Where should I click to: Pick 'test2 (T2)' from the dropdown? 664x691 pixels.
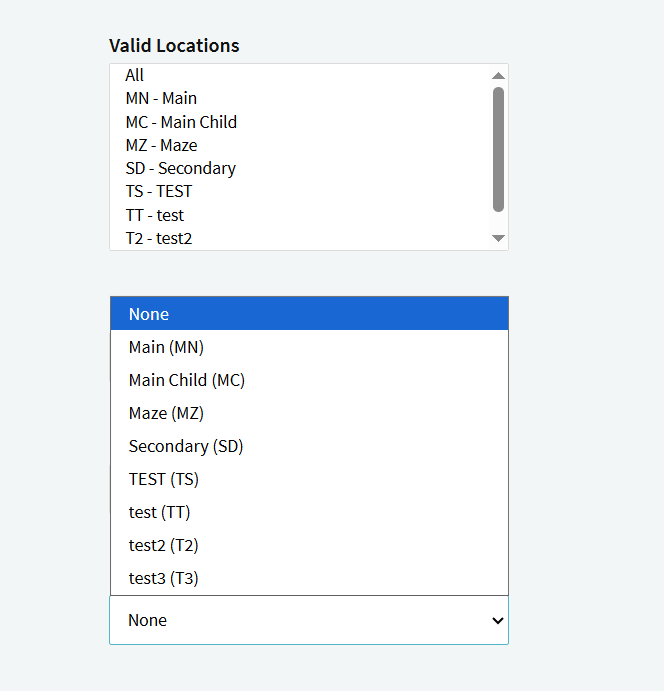click(164, 545)
